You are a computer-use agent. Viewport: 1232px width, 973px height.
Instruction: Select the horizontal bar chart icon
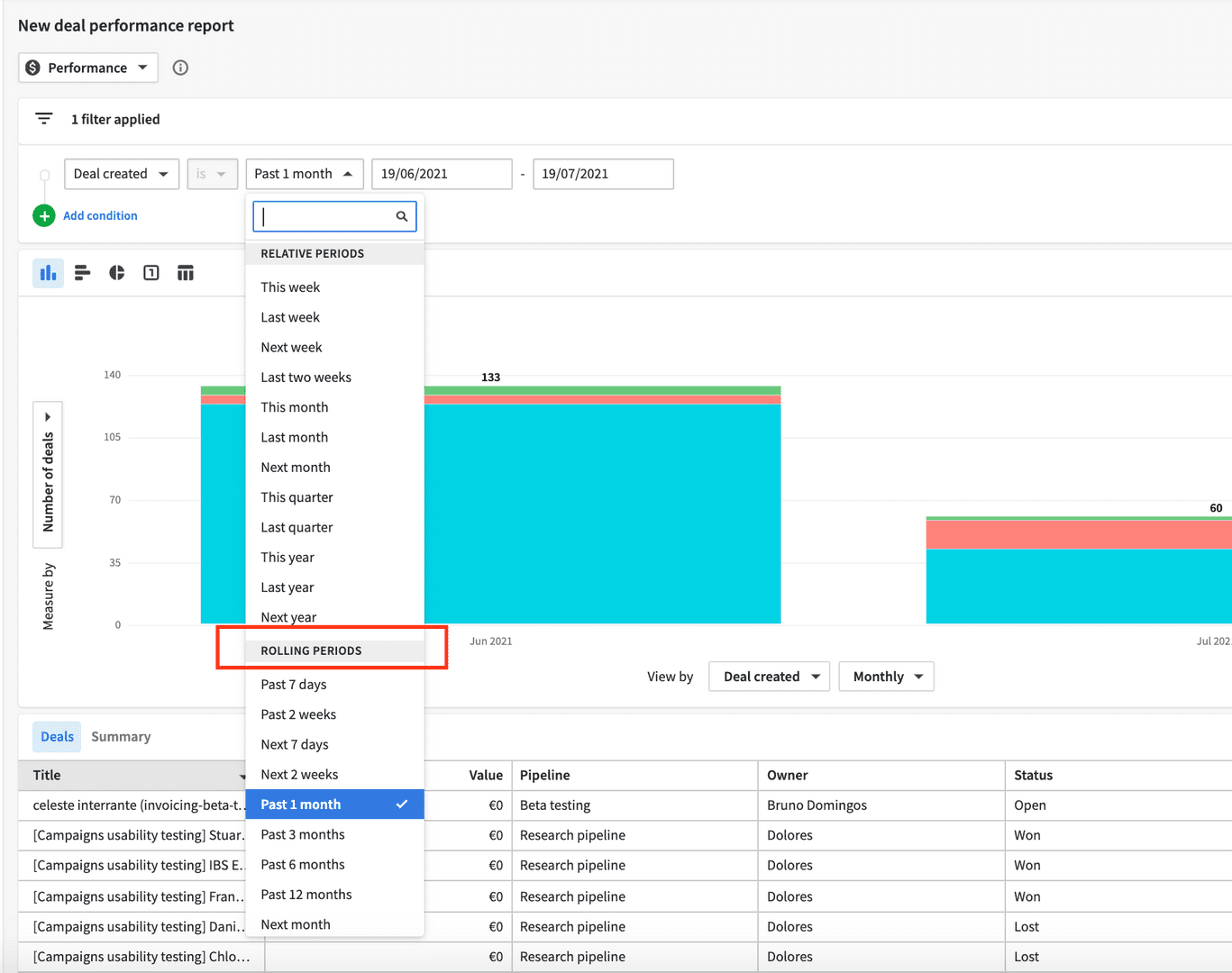(82, 273)
